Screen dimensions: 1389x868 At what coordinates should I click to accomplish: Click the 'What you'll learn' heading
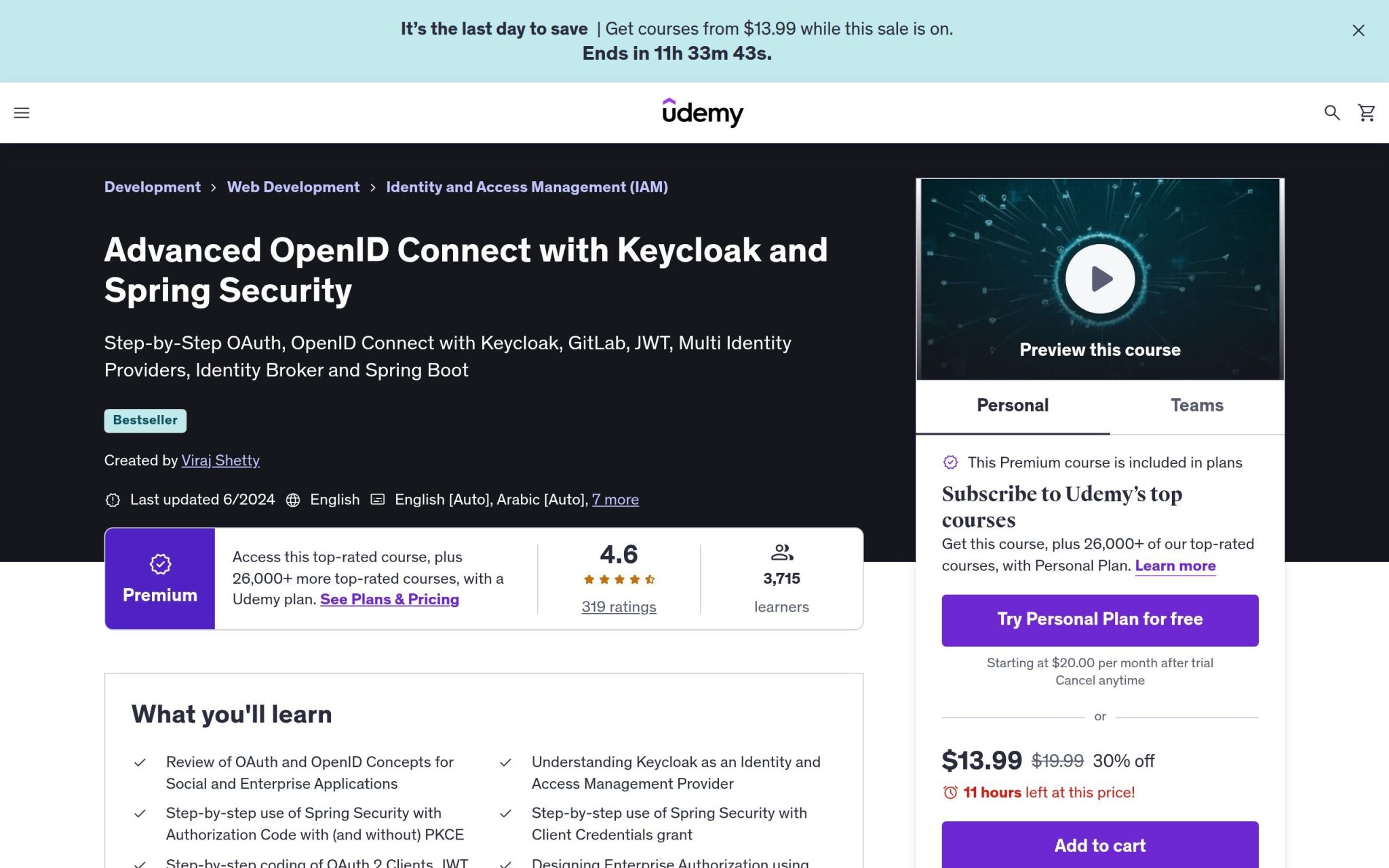click(x=231, y=715)
